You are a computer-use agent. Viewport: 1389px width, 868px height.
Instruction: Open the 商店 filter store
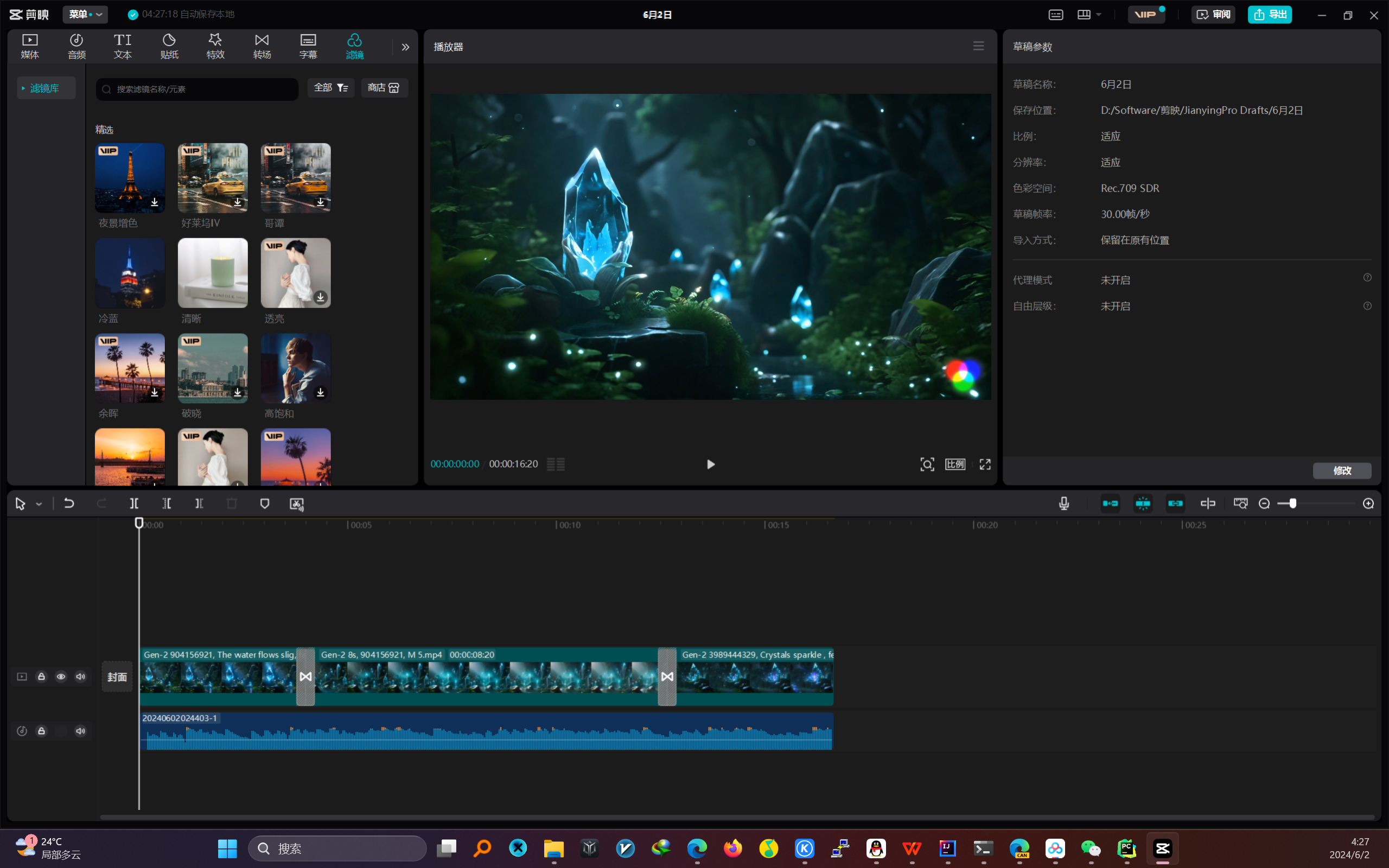tap(384, 88)
